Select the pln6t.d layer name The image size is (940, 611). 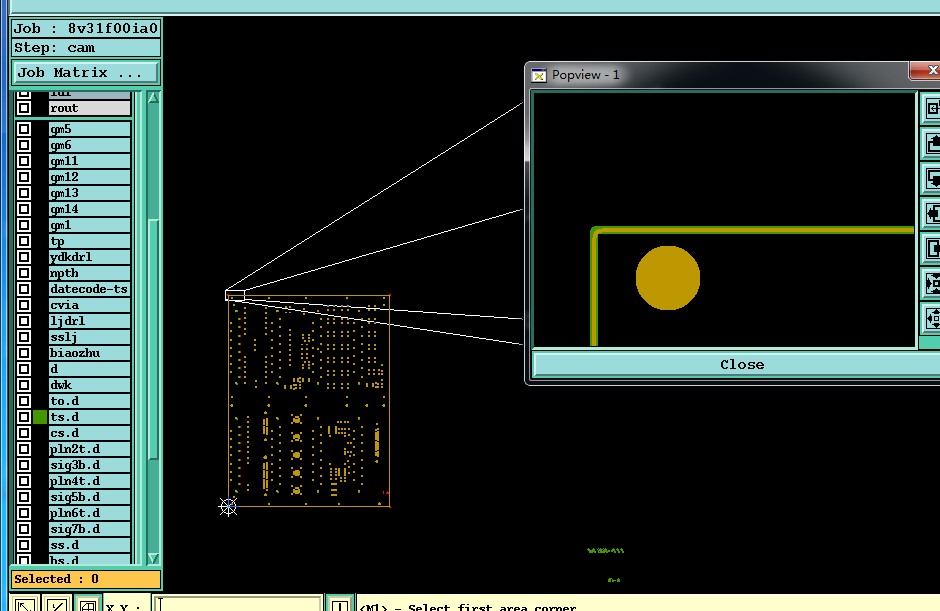89,513
